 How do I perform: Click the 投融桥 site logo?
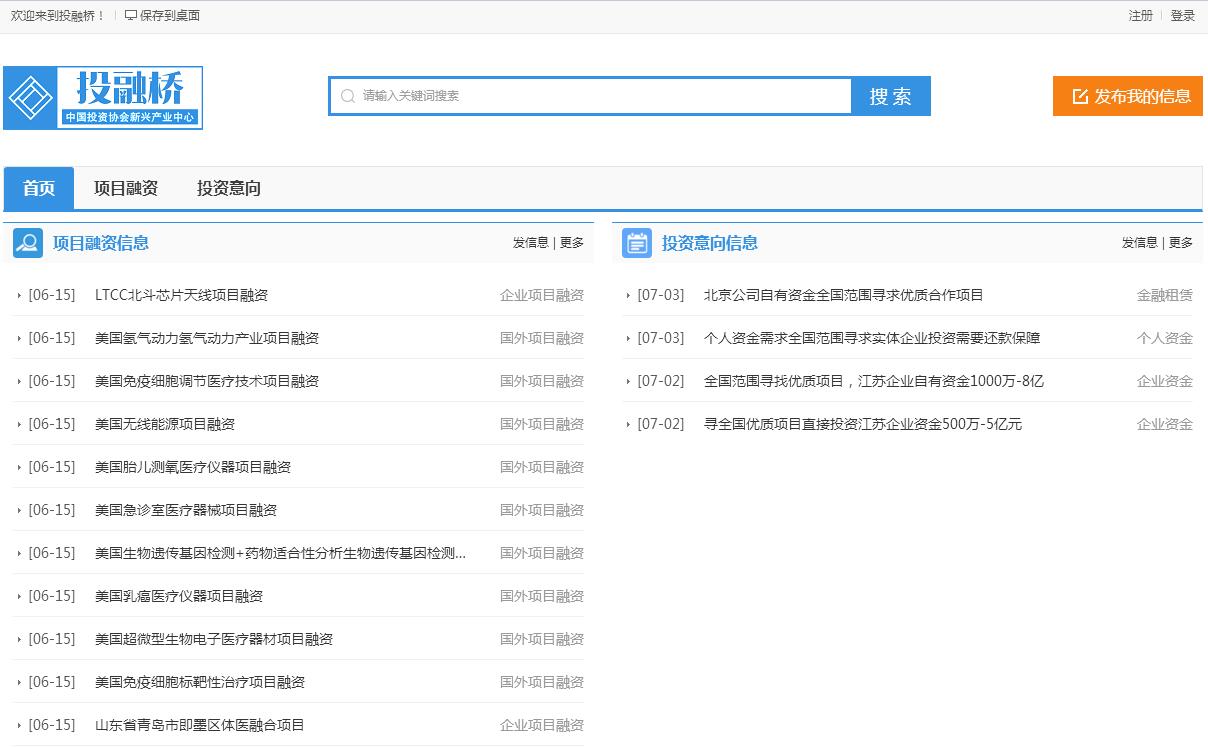coord(103,98)
